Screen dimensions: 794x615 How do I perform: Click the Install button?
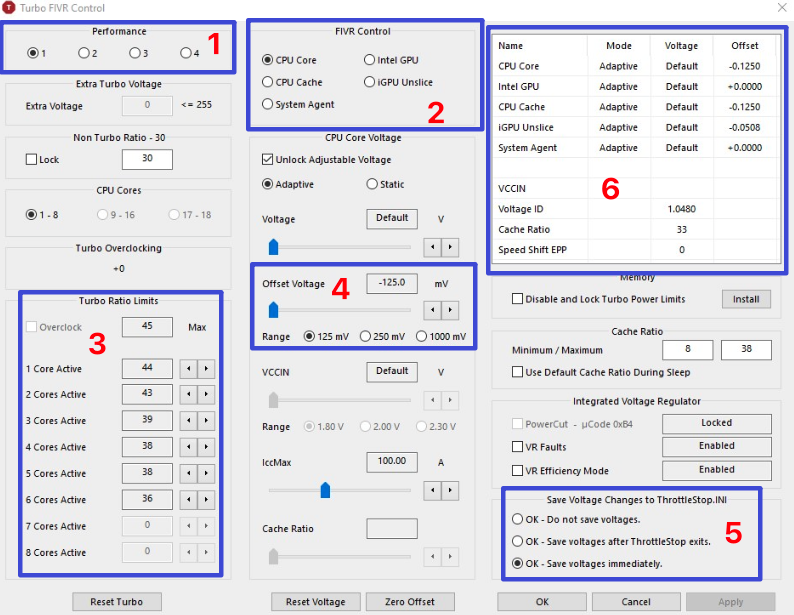point(746,299)
